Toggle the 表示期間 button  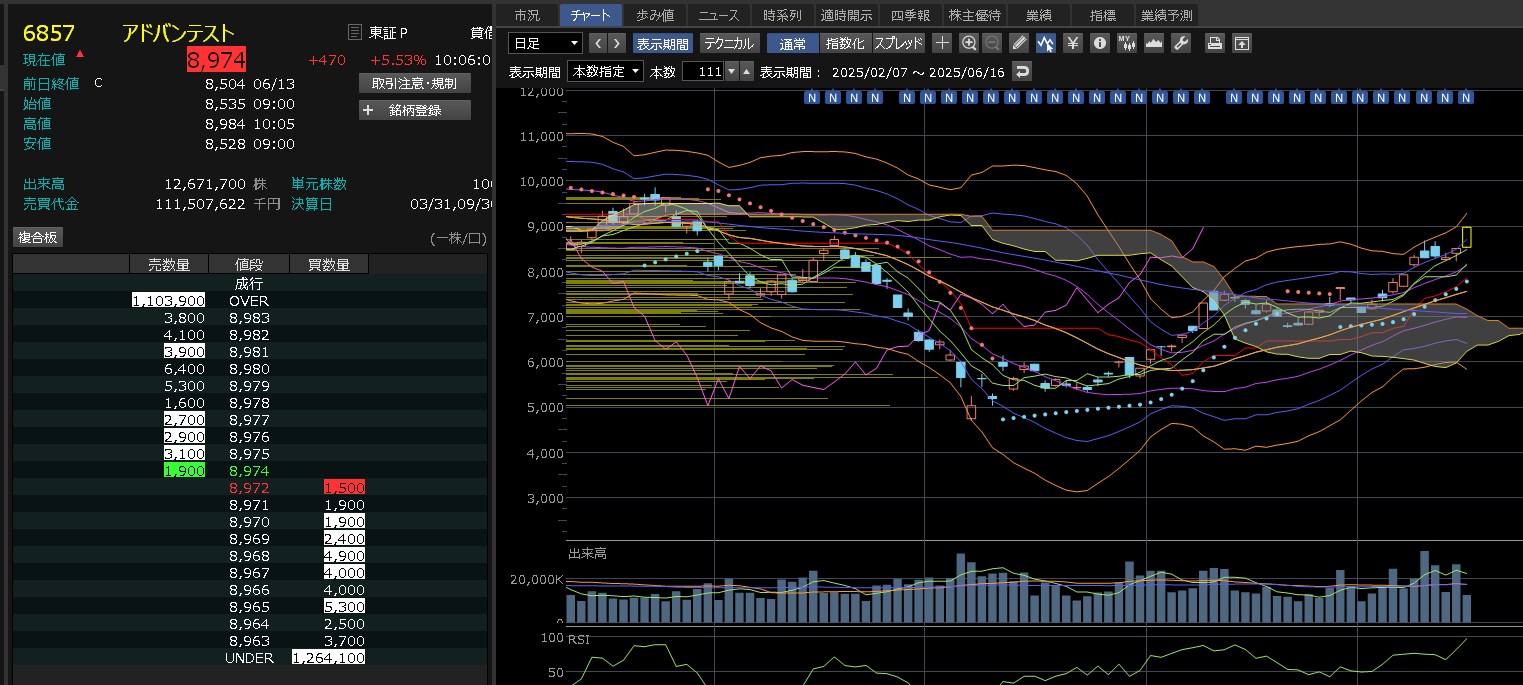pyautogui.click(x=663, y=43)
